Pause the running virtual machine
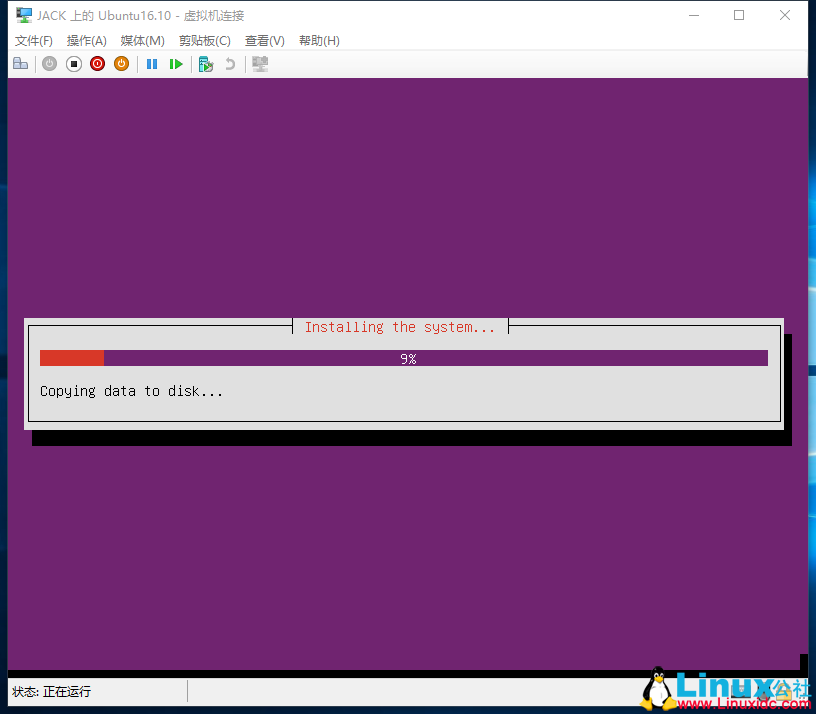Screen dimensions: 816x714 tap(151, 63)
